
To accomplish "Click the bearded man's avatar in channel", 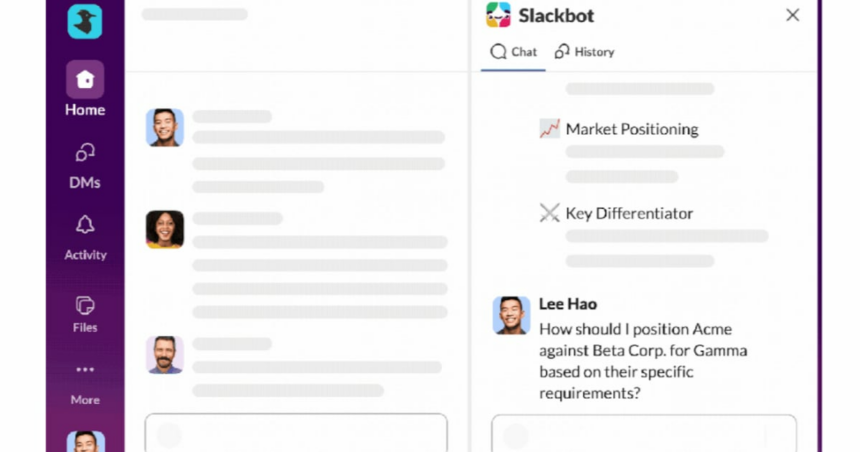I will (x=165, y=354).
